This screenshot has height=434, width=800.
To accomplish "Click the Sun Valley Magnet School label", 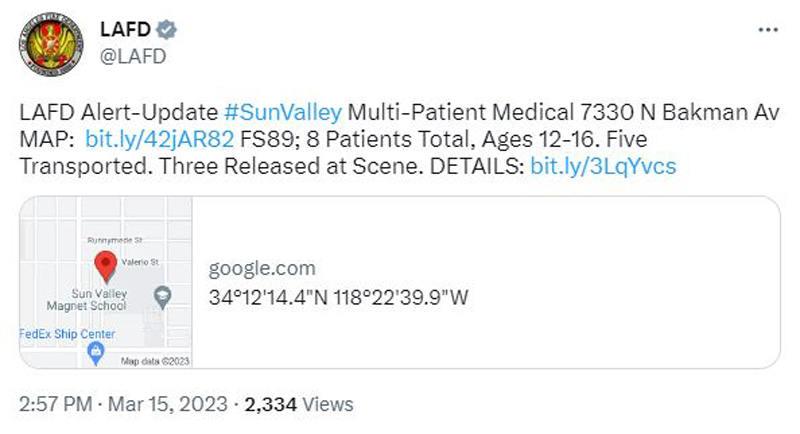I will coord(87,300).
